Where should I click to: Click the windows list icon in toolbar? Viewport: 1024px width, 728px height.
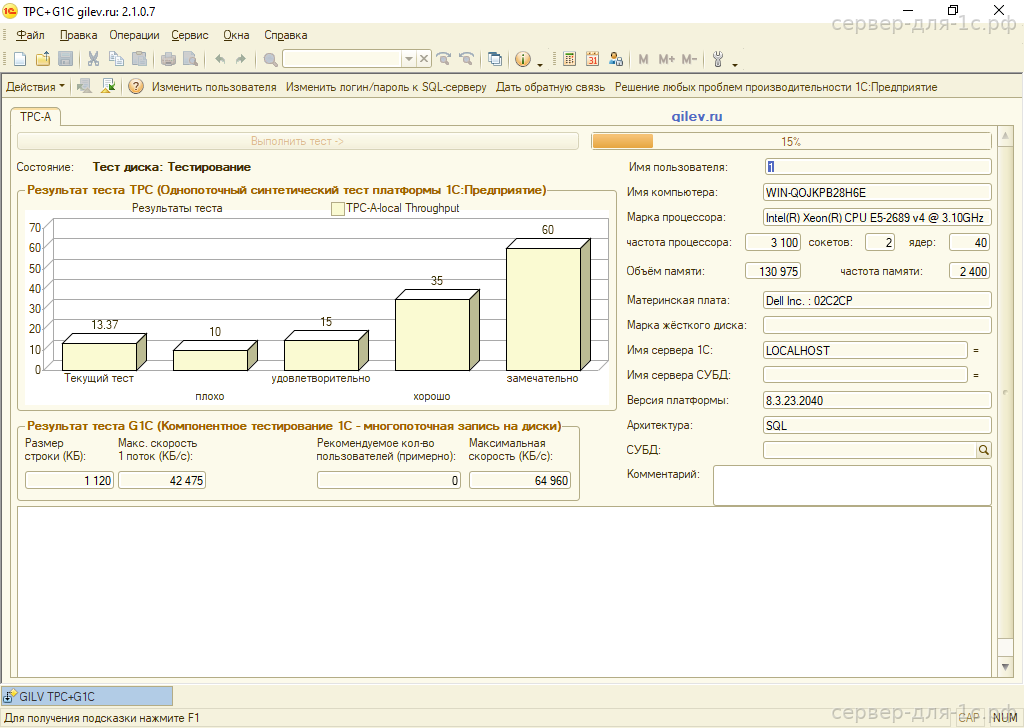495,59
